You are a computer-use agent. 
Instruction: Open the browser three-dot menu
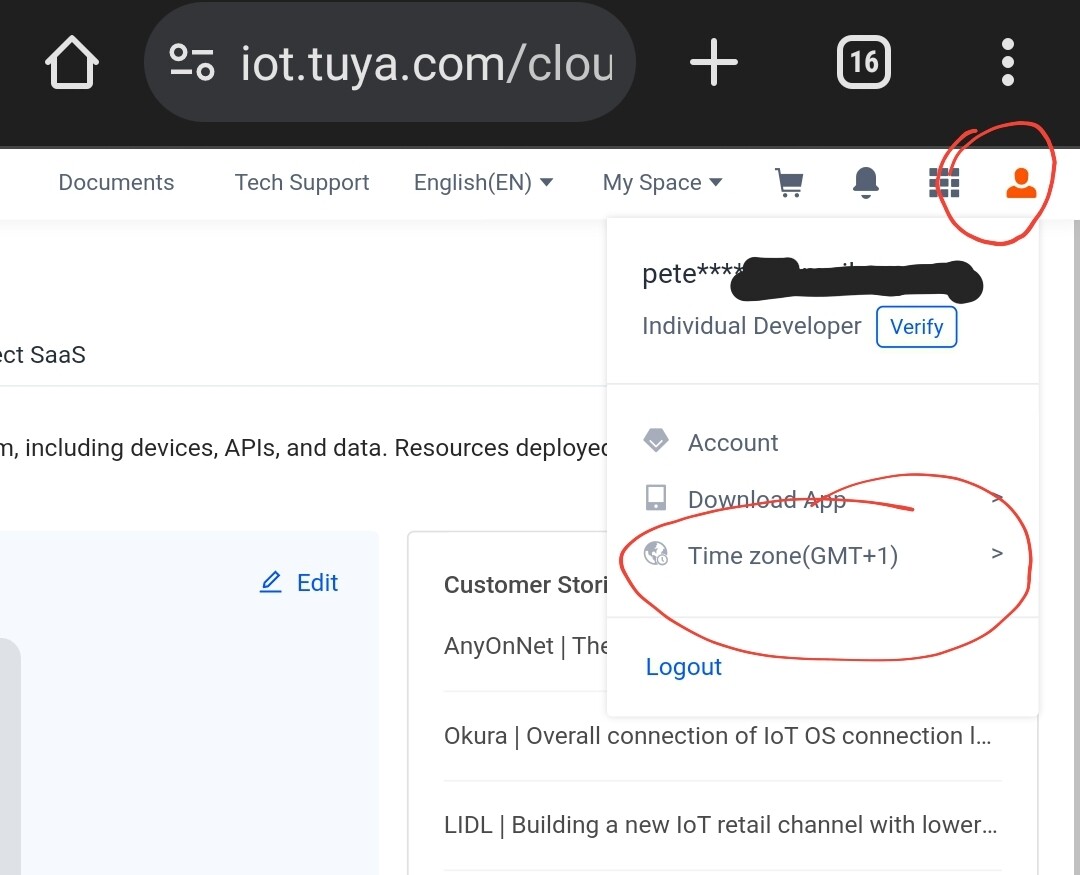1007,63
